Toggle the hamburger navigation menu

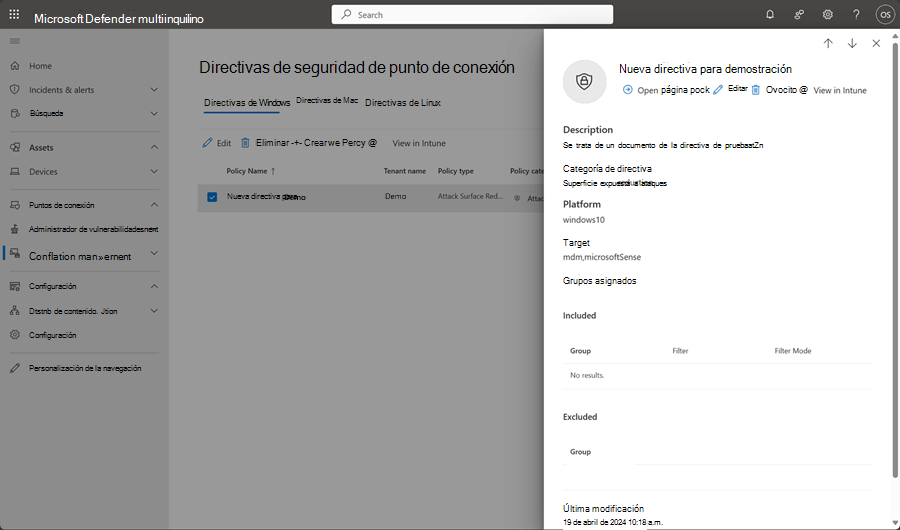pyautogui.click(x=15, y=41)
